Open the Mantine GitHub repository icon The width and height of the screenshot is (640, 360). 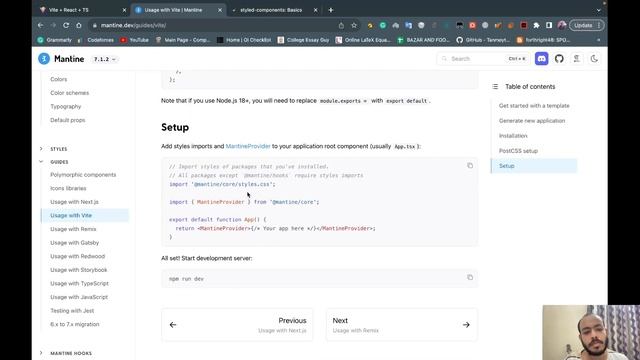click(x=559, y=59)
